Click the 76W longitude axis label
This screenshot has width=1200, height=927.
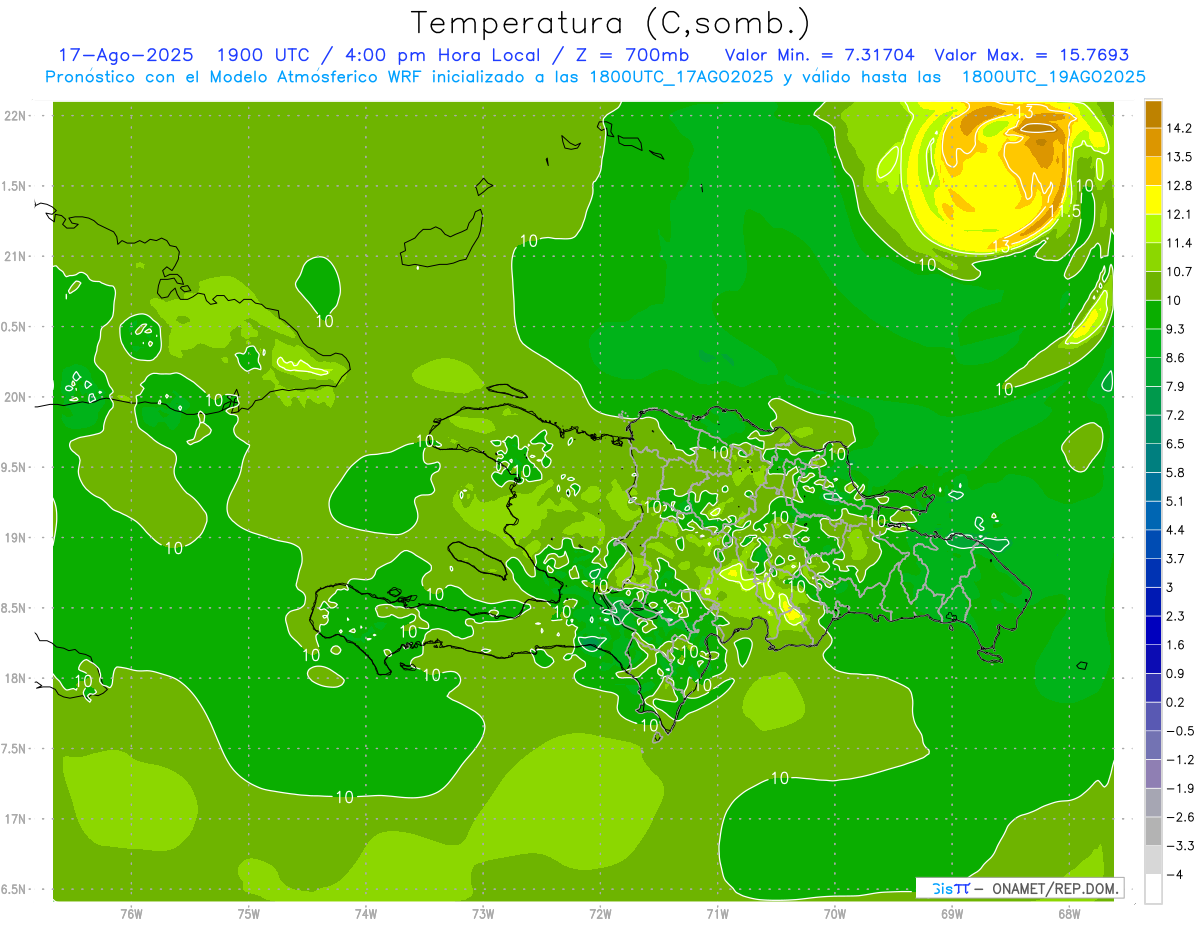pyautogui.click(x=131, y=914)
